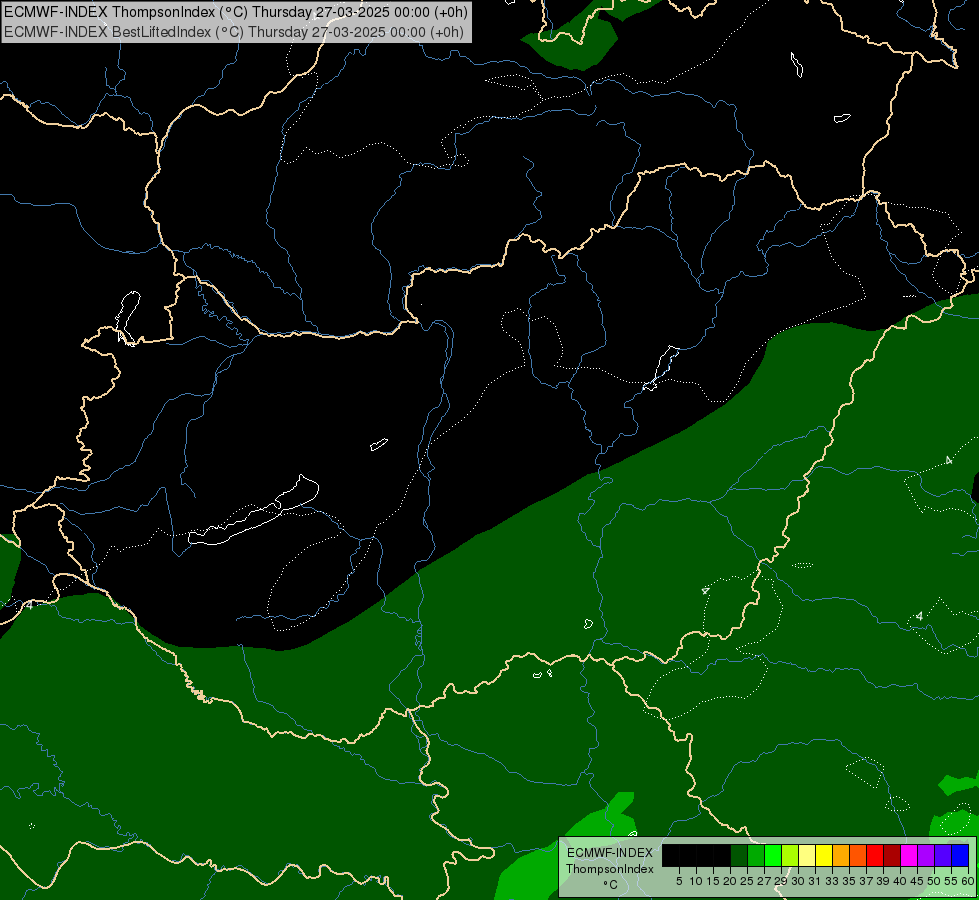Pick the pale yellow 30-31 legend swatch
The image size is (979, 900).
pos(807,855)
